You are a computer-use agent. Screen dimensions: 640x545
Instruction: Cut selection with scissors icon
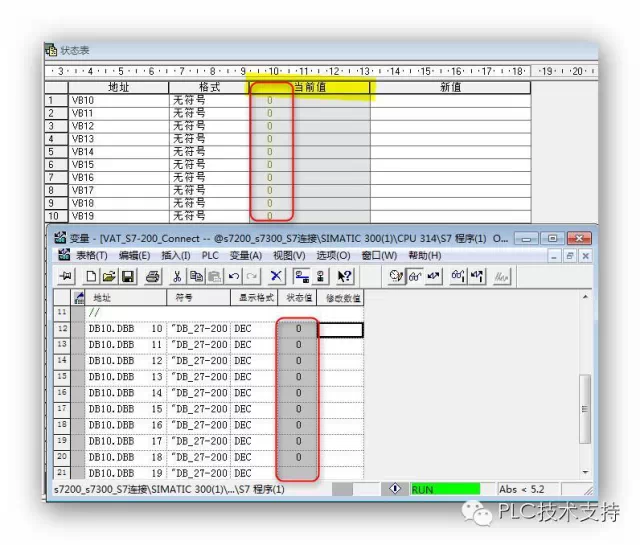pyautogui.click(x=177, y=276)
